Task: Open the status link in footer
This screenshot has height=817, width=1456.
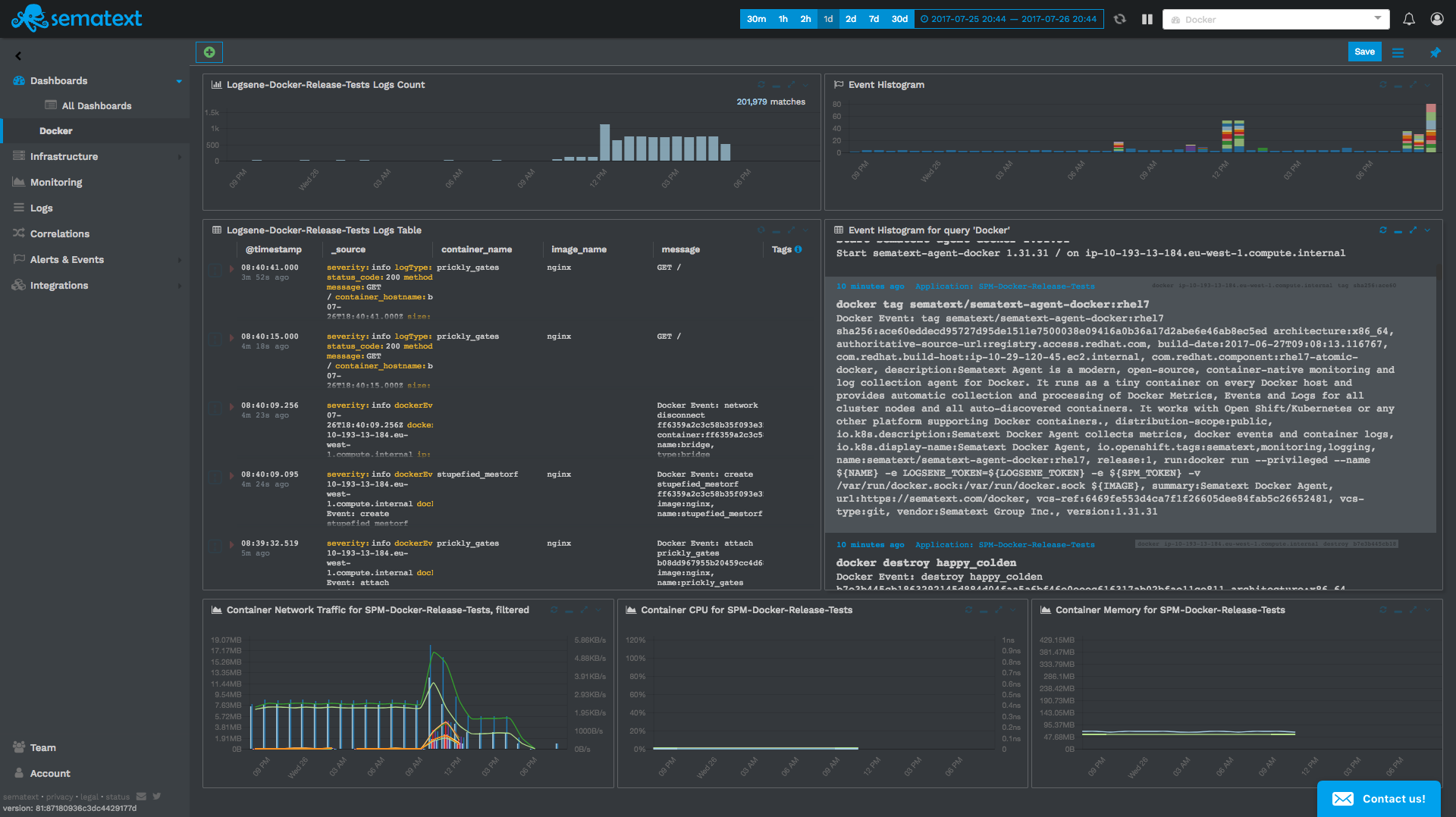Action: point(118,797)
